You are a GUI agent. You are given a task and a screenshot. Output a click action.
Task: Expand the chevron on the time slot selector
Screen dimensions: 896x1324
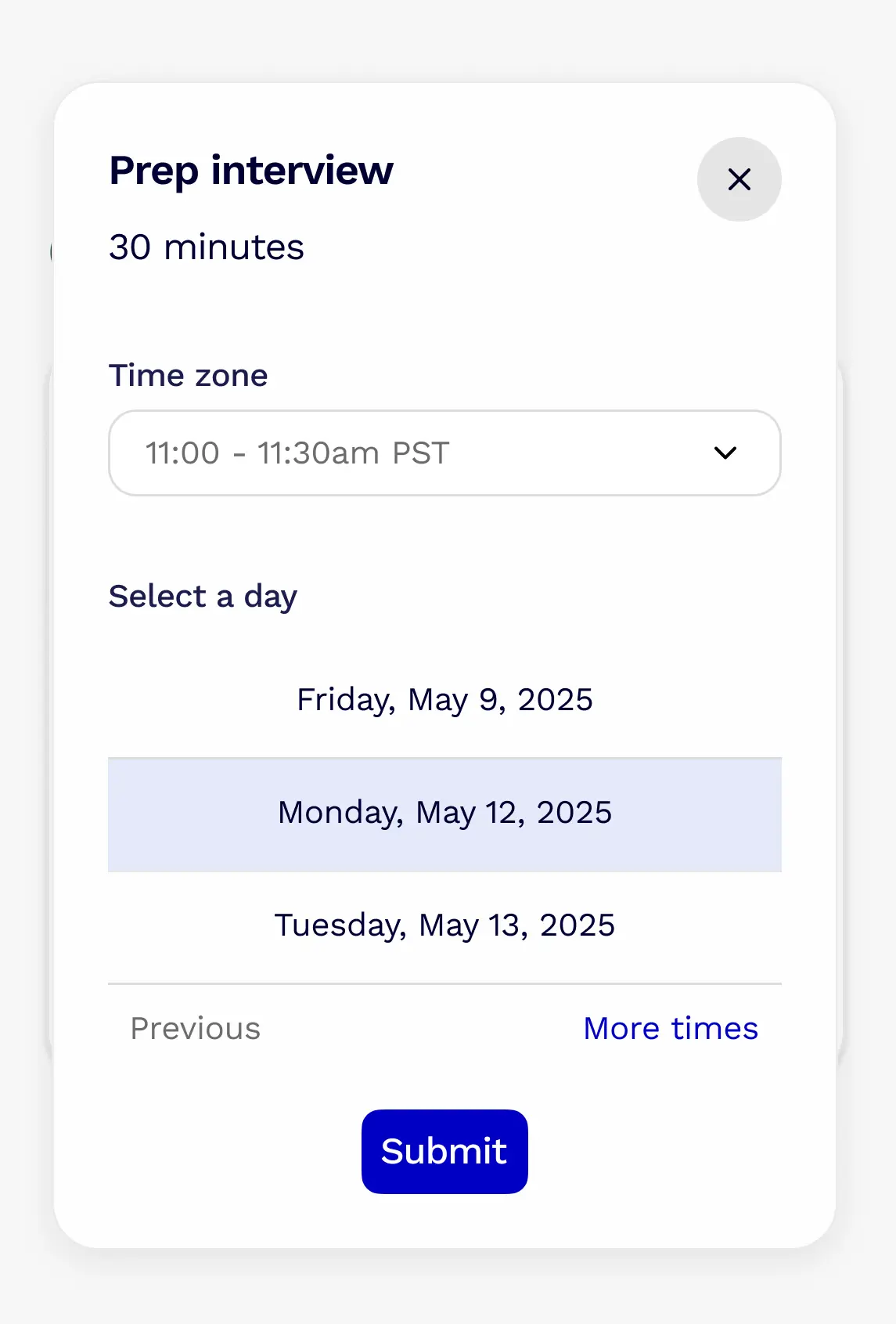click(725, 453)
